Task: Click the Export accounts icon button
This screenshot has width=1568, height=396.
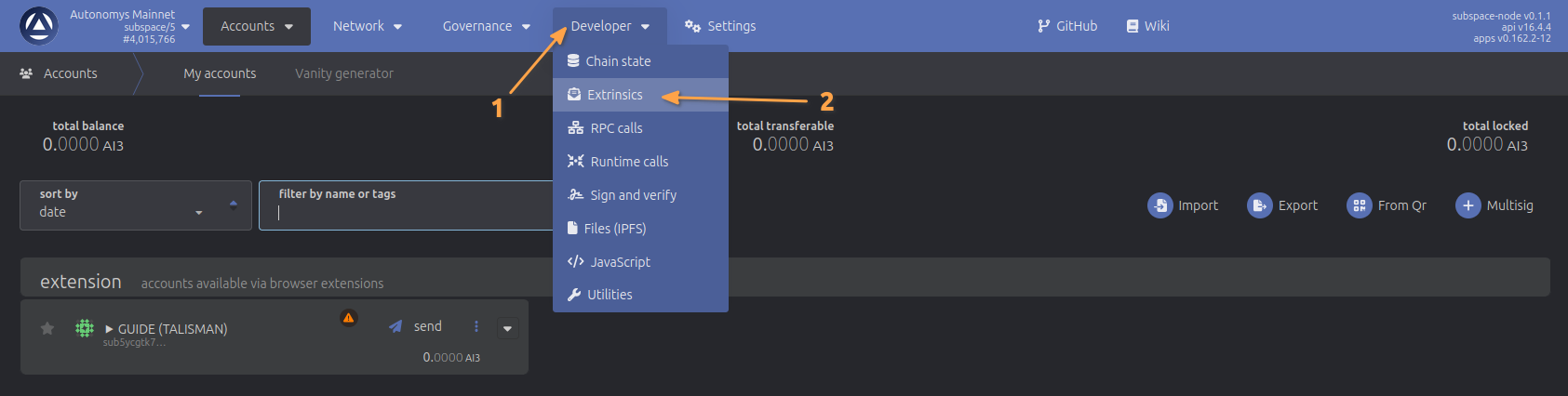Action: 1260,205
